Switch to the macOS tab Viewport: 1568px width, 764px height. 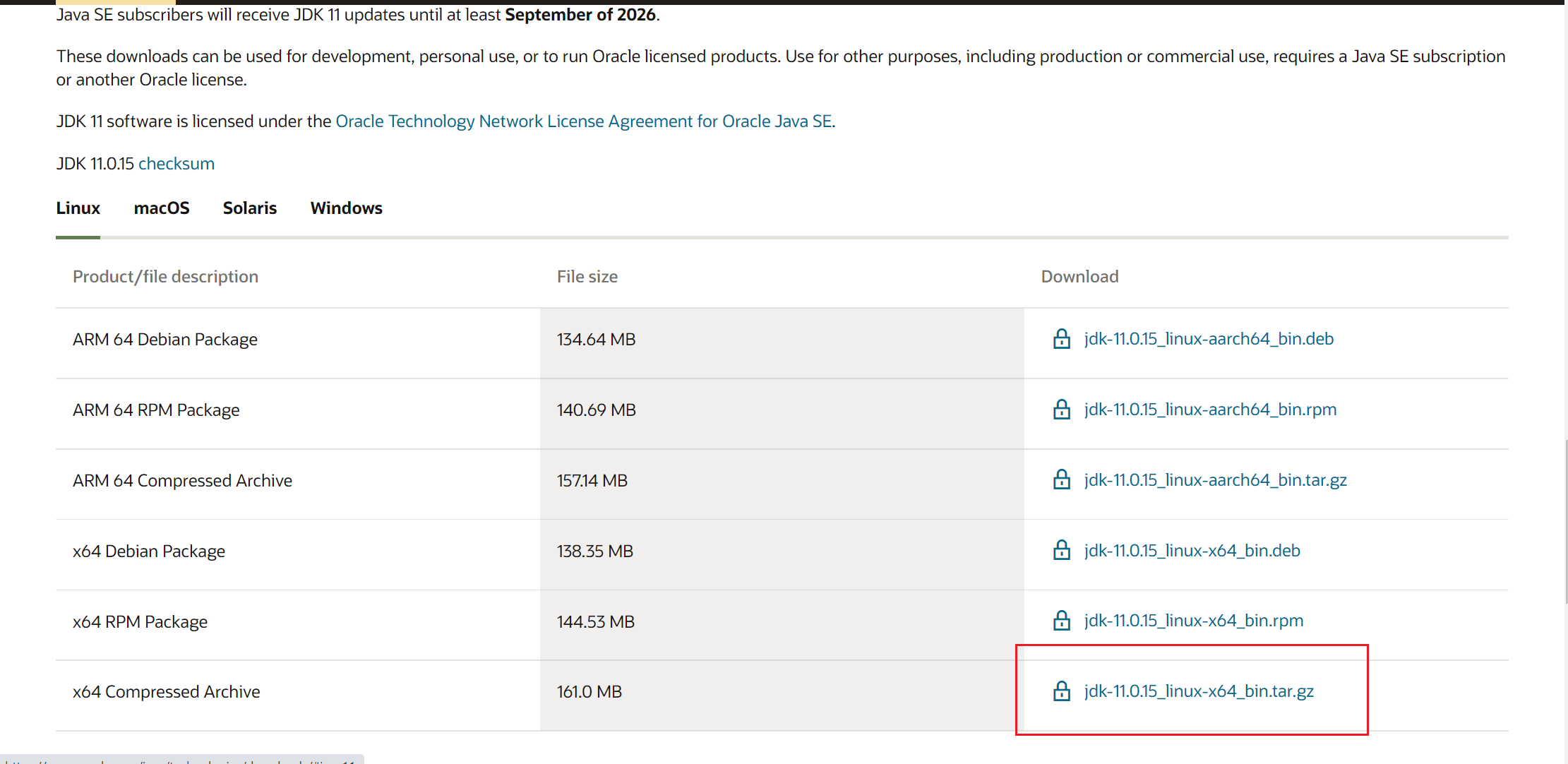(162, 208)
